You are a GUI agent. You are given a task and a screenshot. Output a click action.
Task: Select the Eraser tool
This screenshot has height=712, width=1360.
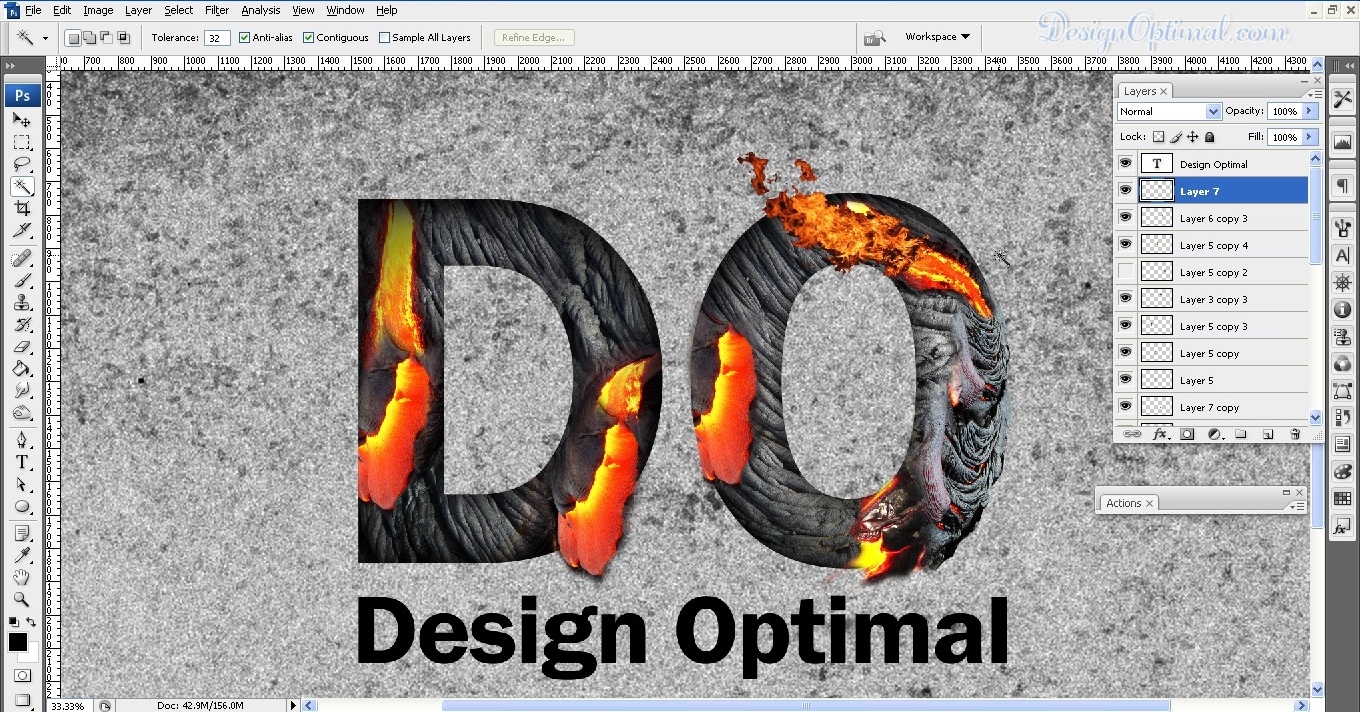pyautogui.click(x=22, y=347)
